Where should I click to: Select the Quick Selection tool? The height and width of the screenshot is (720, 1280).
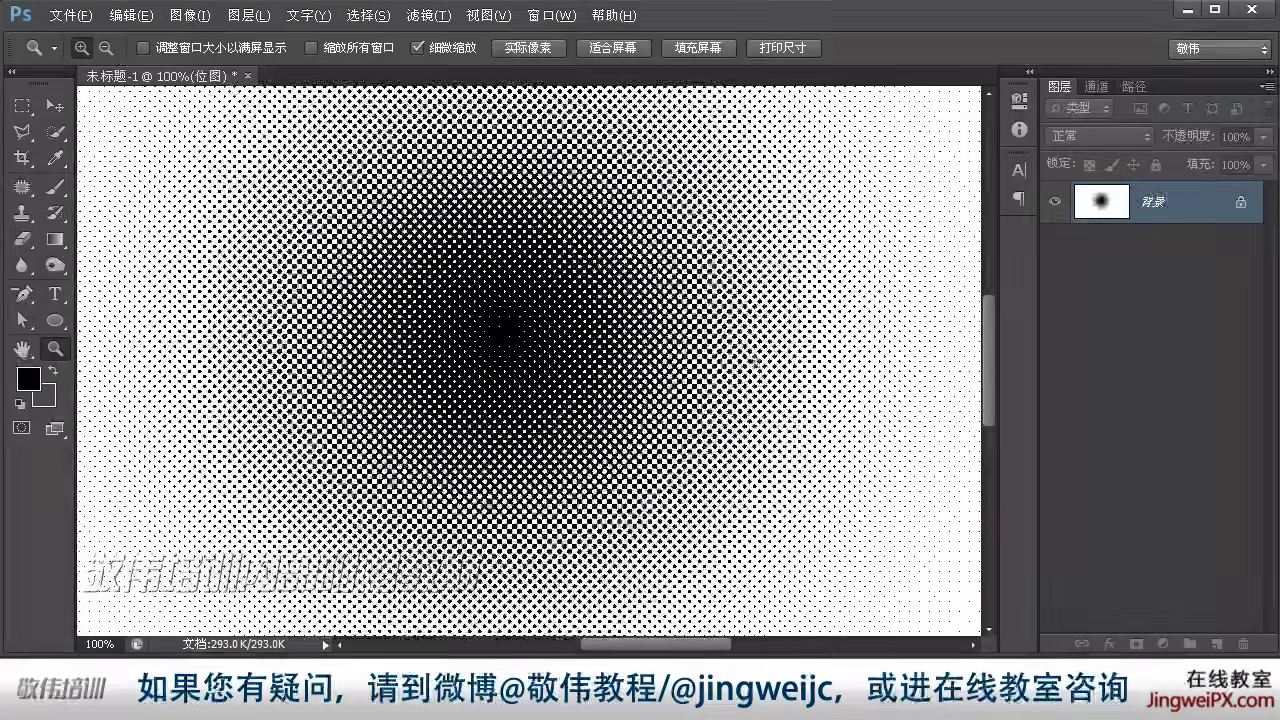tap(55, 132)
